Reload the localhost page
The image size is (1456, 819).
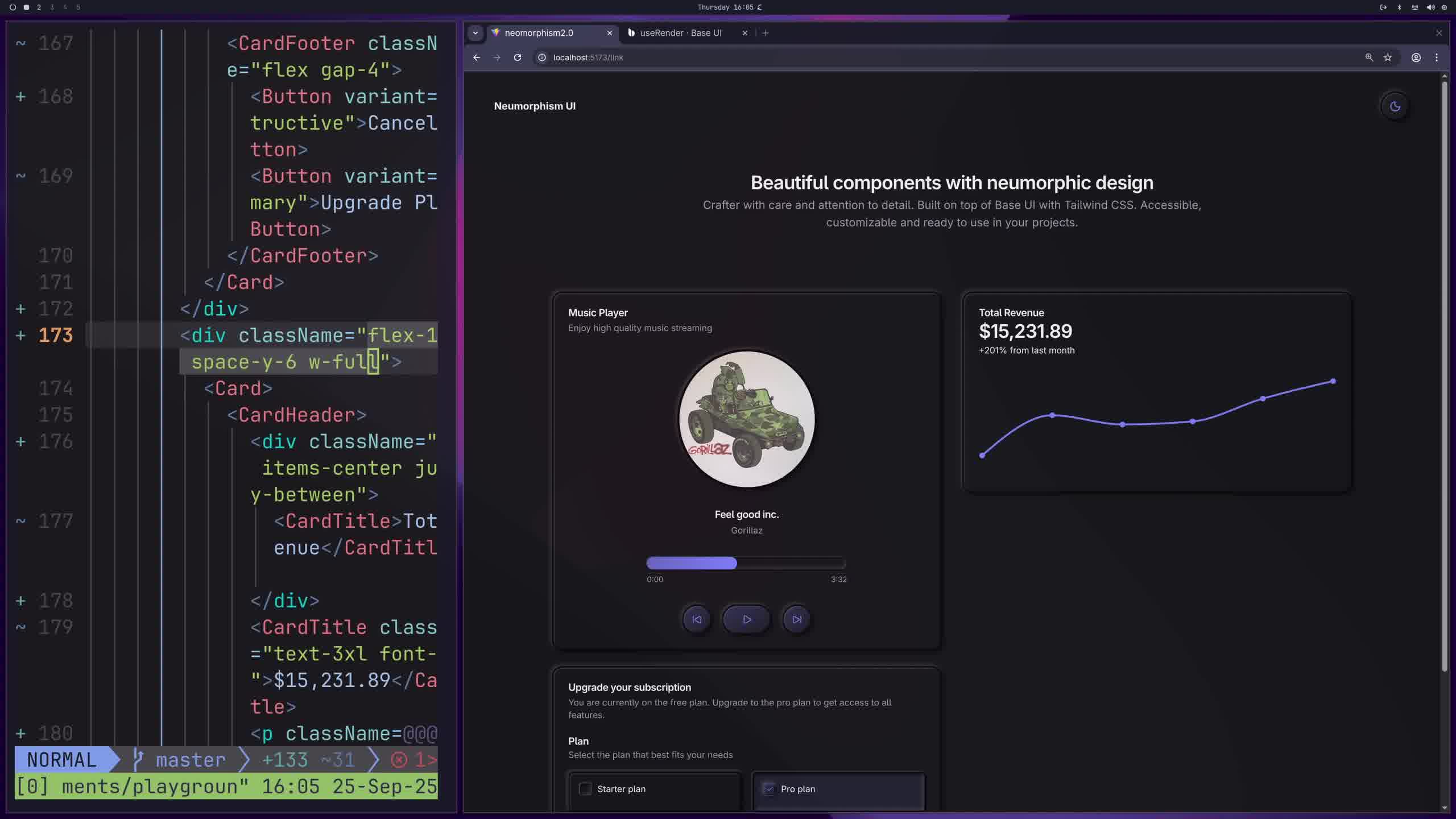point(518,57)
